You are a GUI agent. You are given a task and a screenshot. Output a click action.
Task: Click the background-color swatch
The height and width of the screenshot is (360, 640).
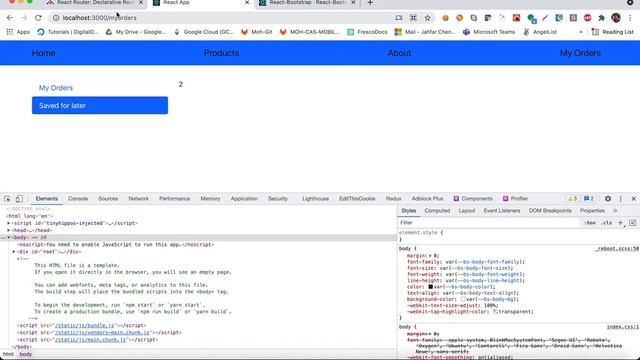pyautogui.click(x=463, y=299)
